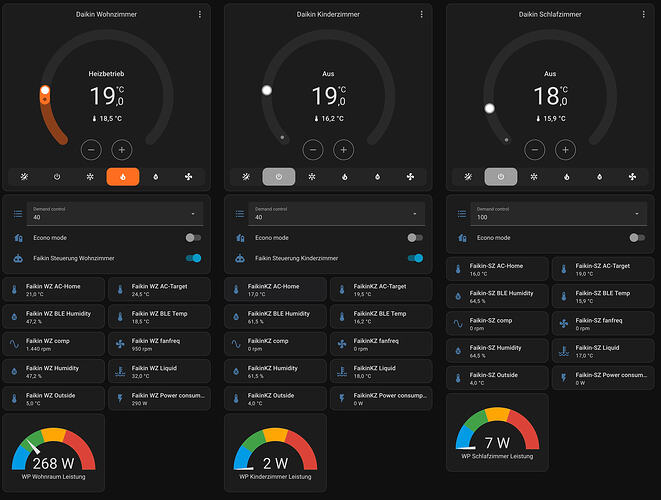The width and height of the screenshot is (661, 500).
Task: Toggle Faikin Steuerung Kinderzimmer switch
Action: pyautogui.click(x=415, y=258)
